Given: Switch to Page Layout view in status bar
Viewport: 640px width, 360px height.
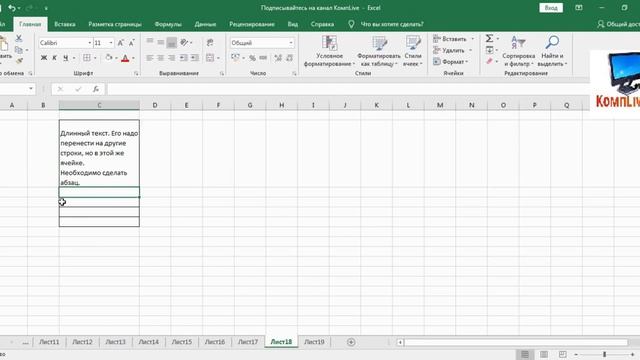Looking at the screenshot, I should (544, 354).
